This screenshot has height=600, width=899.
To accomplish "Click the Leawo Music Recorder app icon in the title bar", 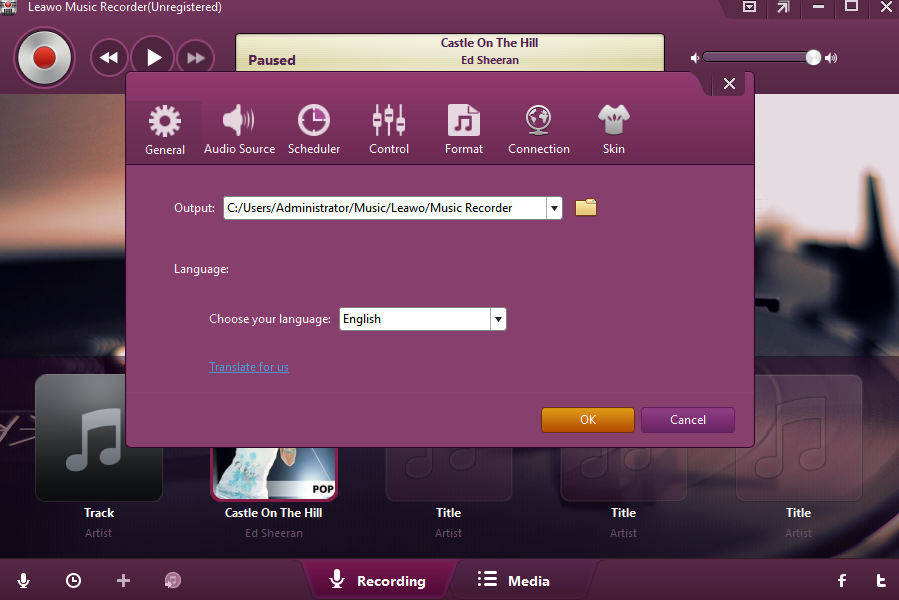I will tap(9, 7).
